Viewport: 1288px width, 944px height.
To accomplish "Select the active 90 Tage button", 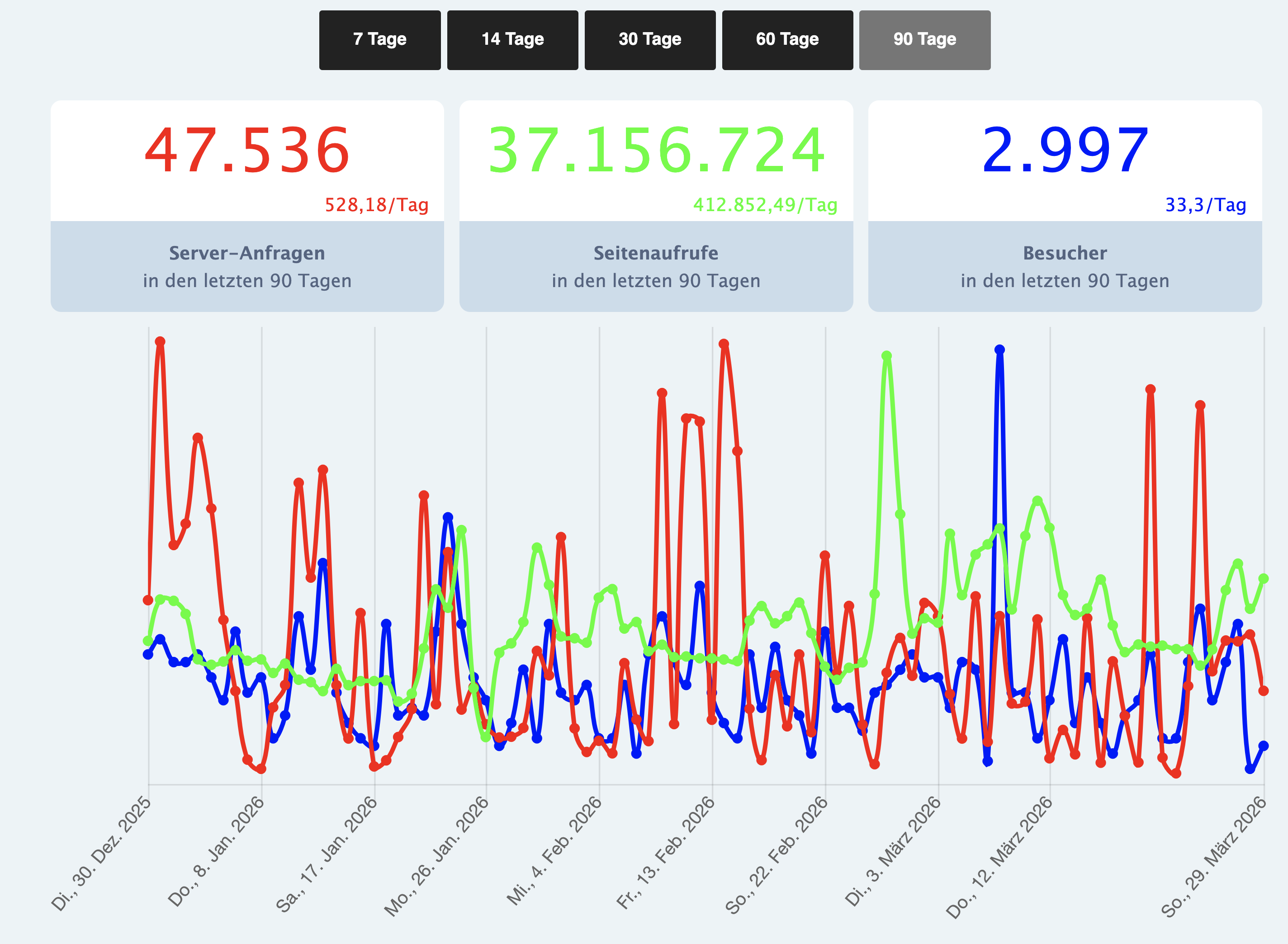I will point(924,40).
